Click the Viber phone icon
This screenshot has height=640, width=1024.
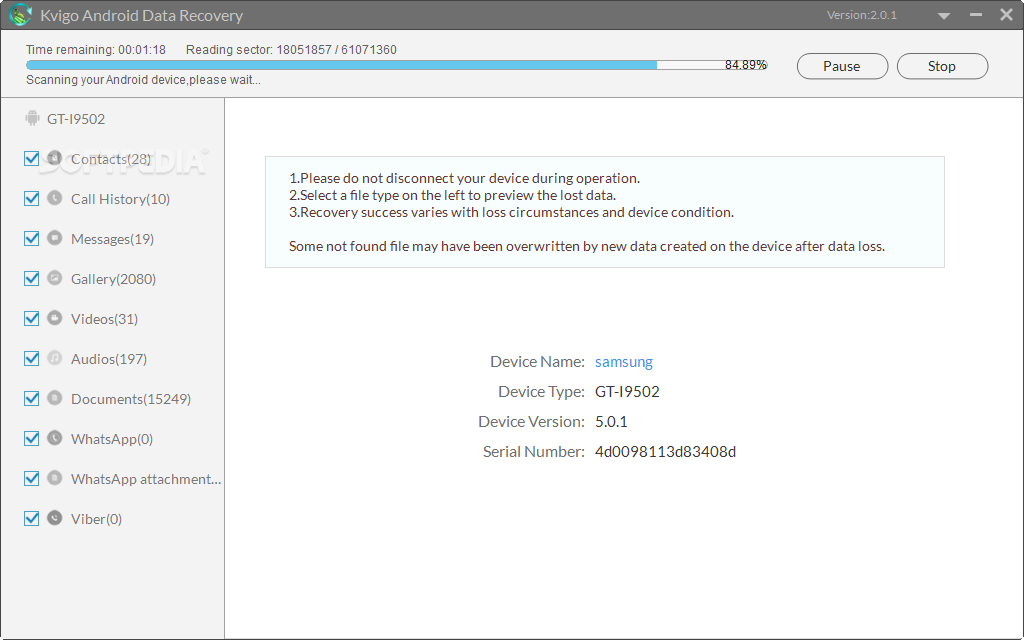55,518
